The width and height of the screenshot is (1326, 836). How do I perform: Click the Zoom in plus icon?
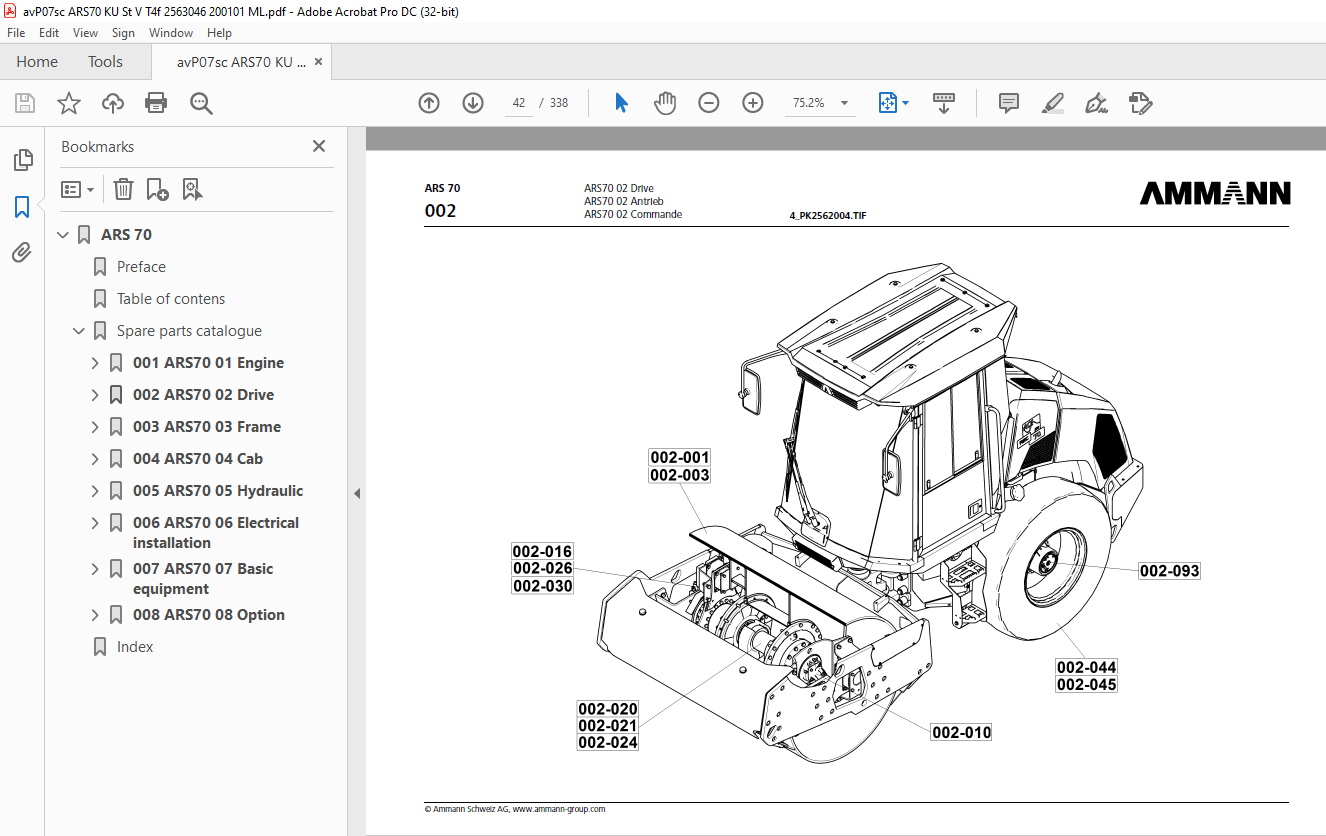(x=753, y=103)
